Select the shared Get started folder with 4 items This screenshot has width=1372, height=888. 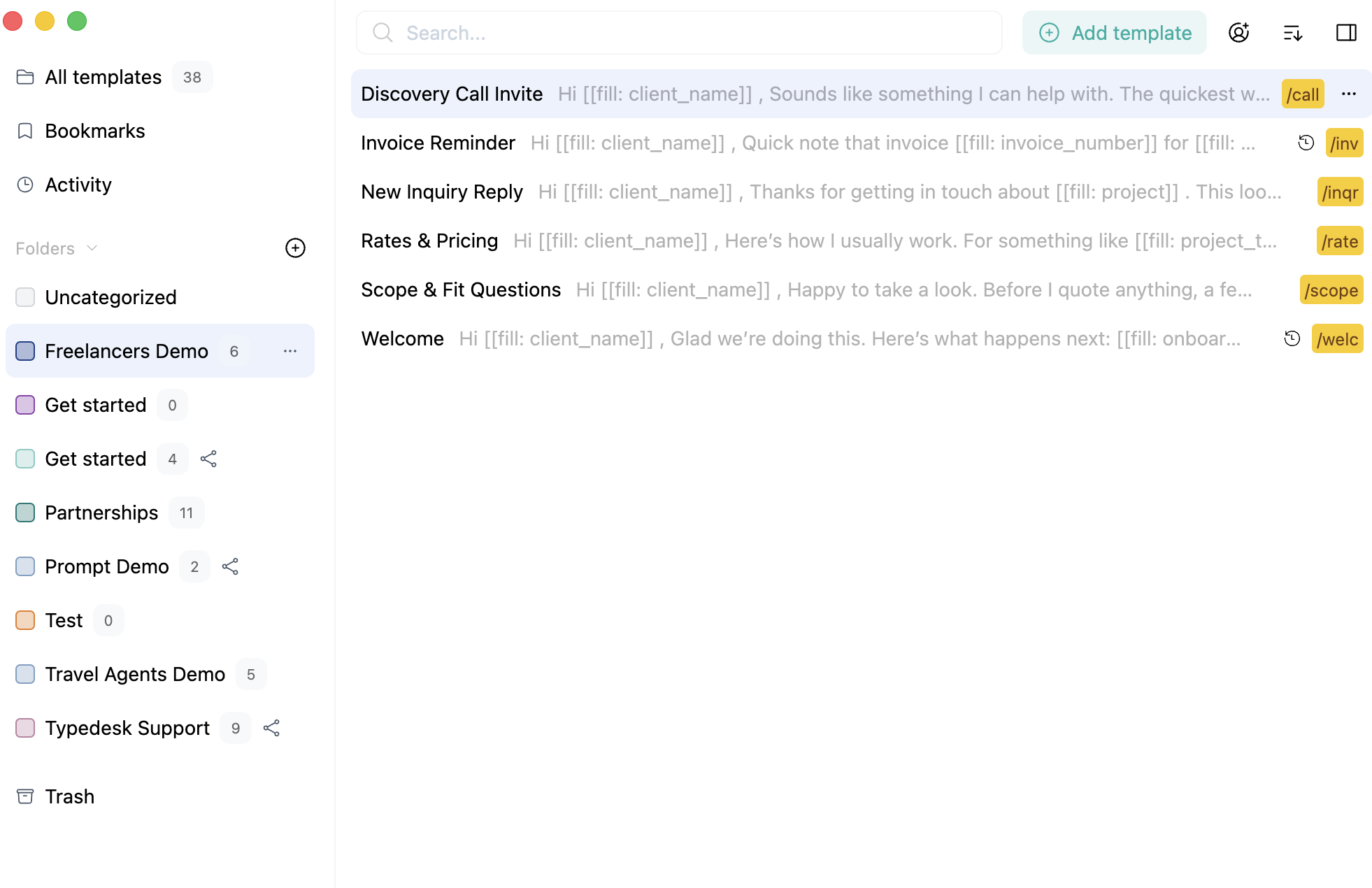95,459
